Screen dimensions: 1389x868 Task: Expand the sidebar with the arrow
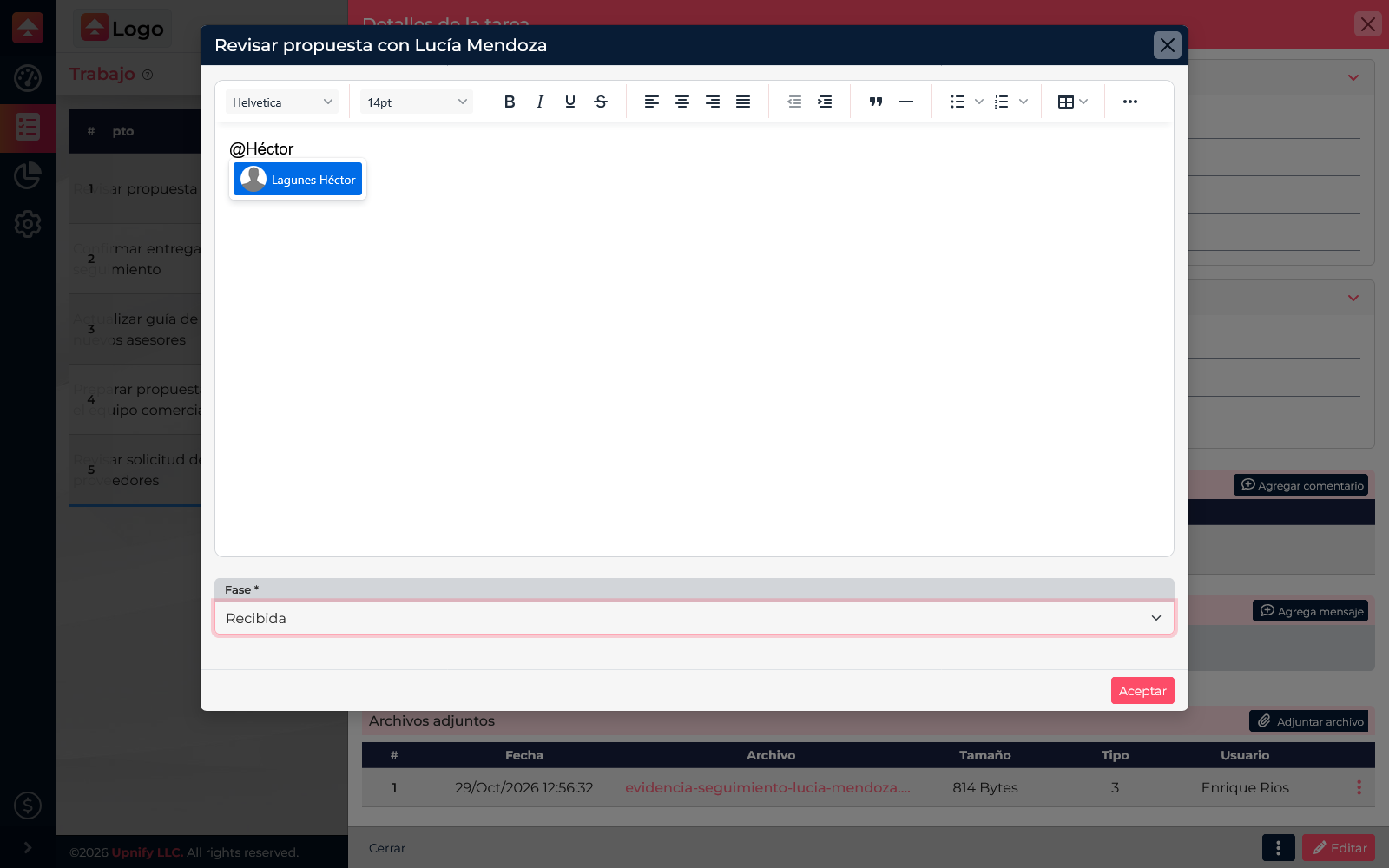[x=28, y=847]
